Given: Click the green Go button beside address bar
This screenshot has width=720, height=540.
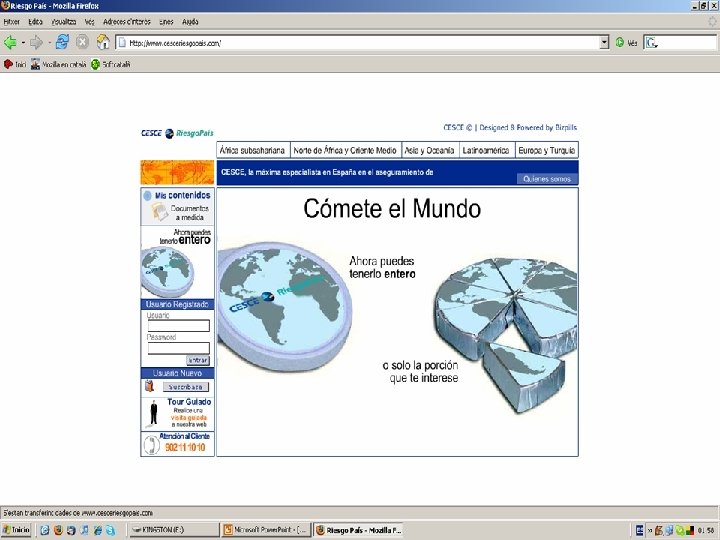Looking at the screenshot, I should [620, 43].
